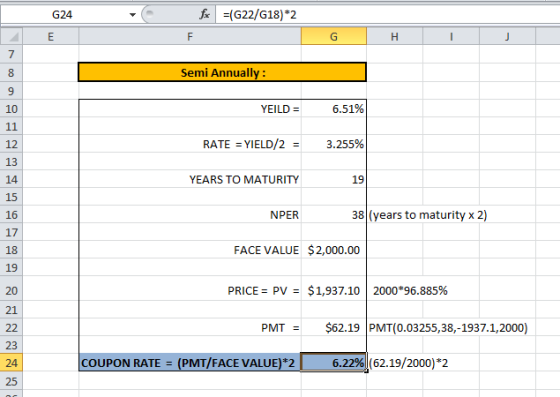Click the Select All corner triangle
560x397 pixels.
click(12, 36)
